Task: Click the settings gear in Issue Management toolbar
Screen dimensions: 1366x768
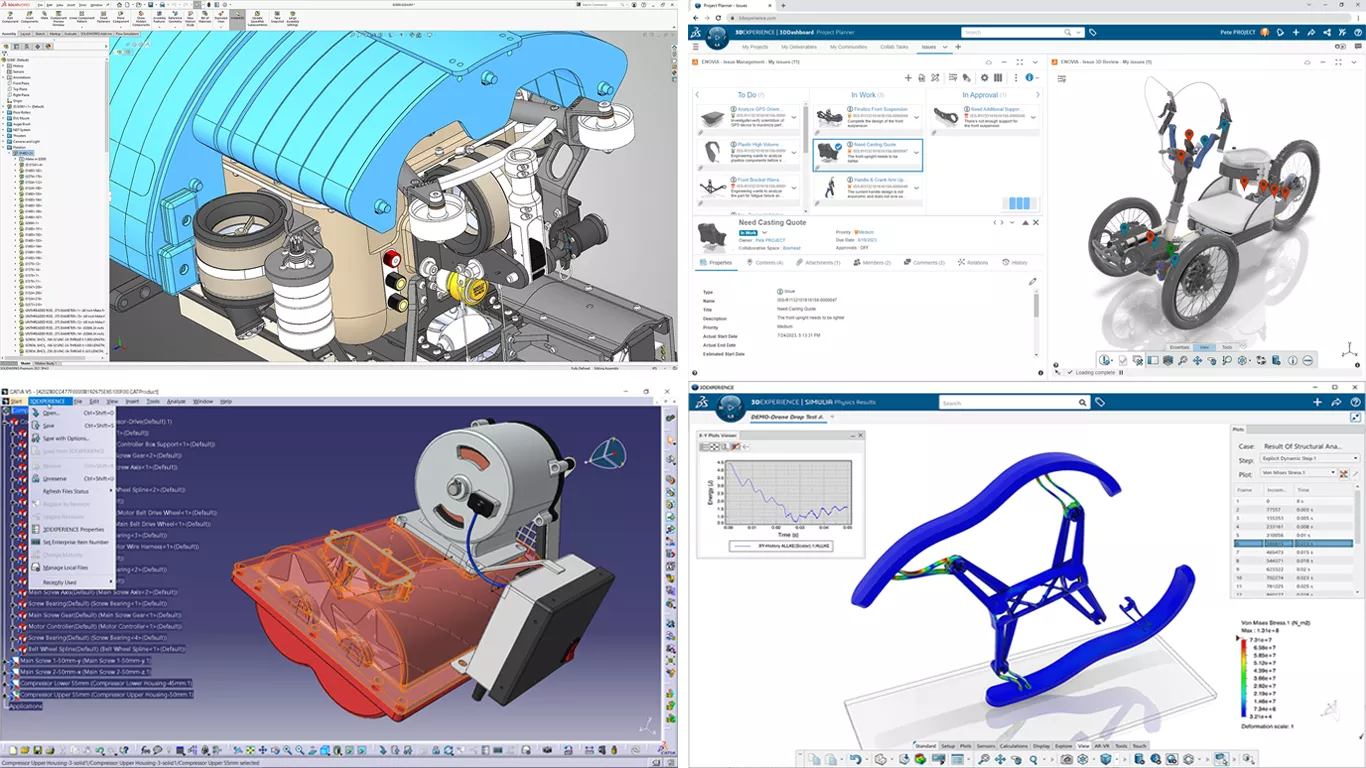Action: point(984,77)
